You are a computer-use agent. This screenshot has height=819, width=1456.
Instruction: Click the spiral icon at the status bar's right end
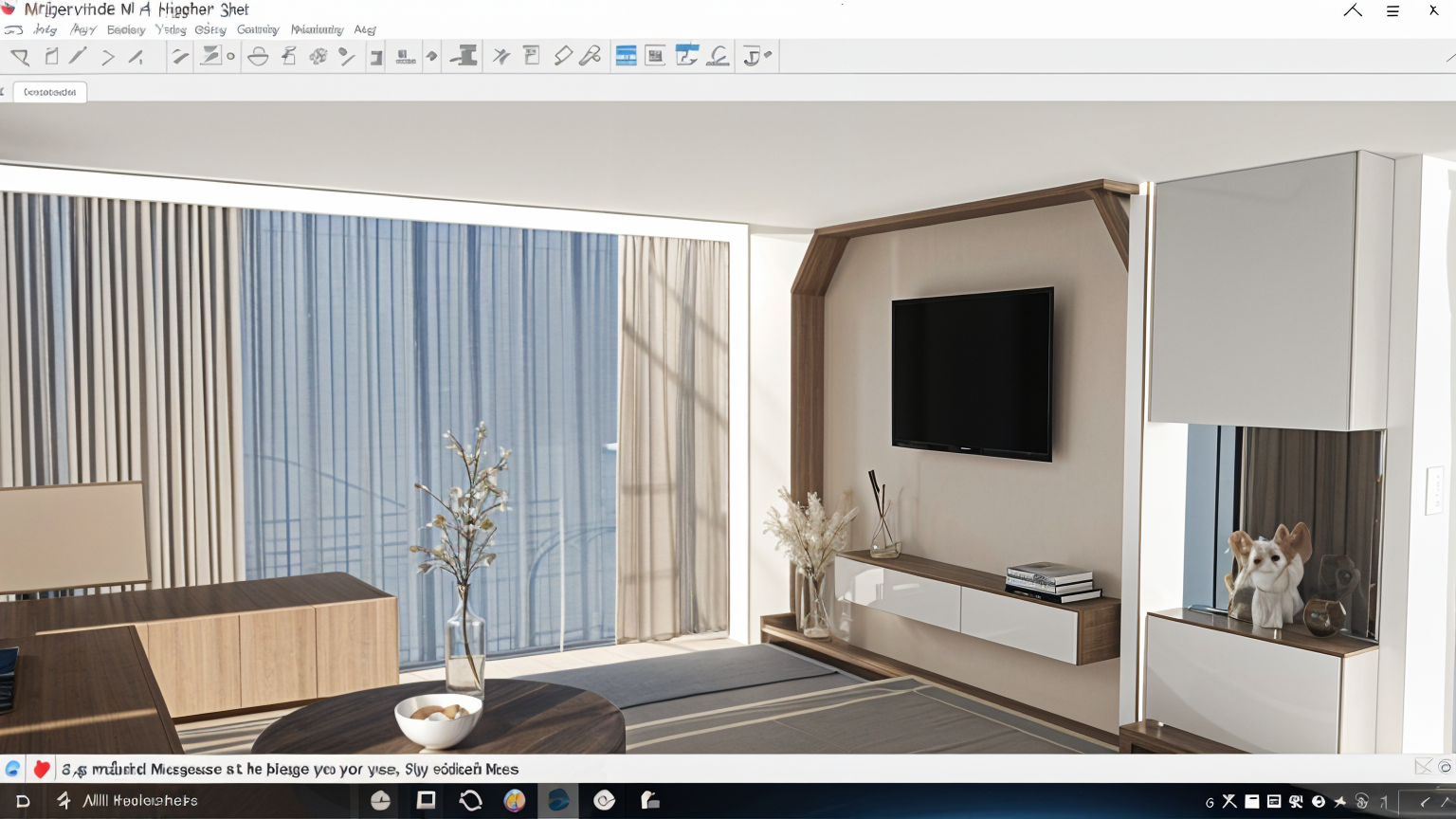(x=1445, y=767)
